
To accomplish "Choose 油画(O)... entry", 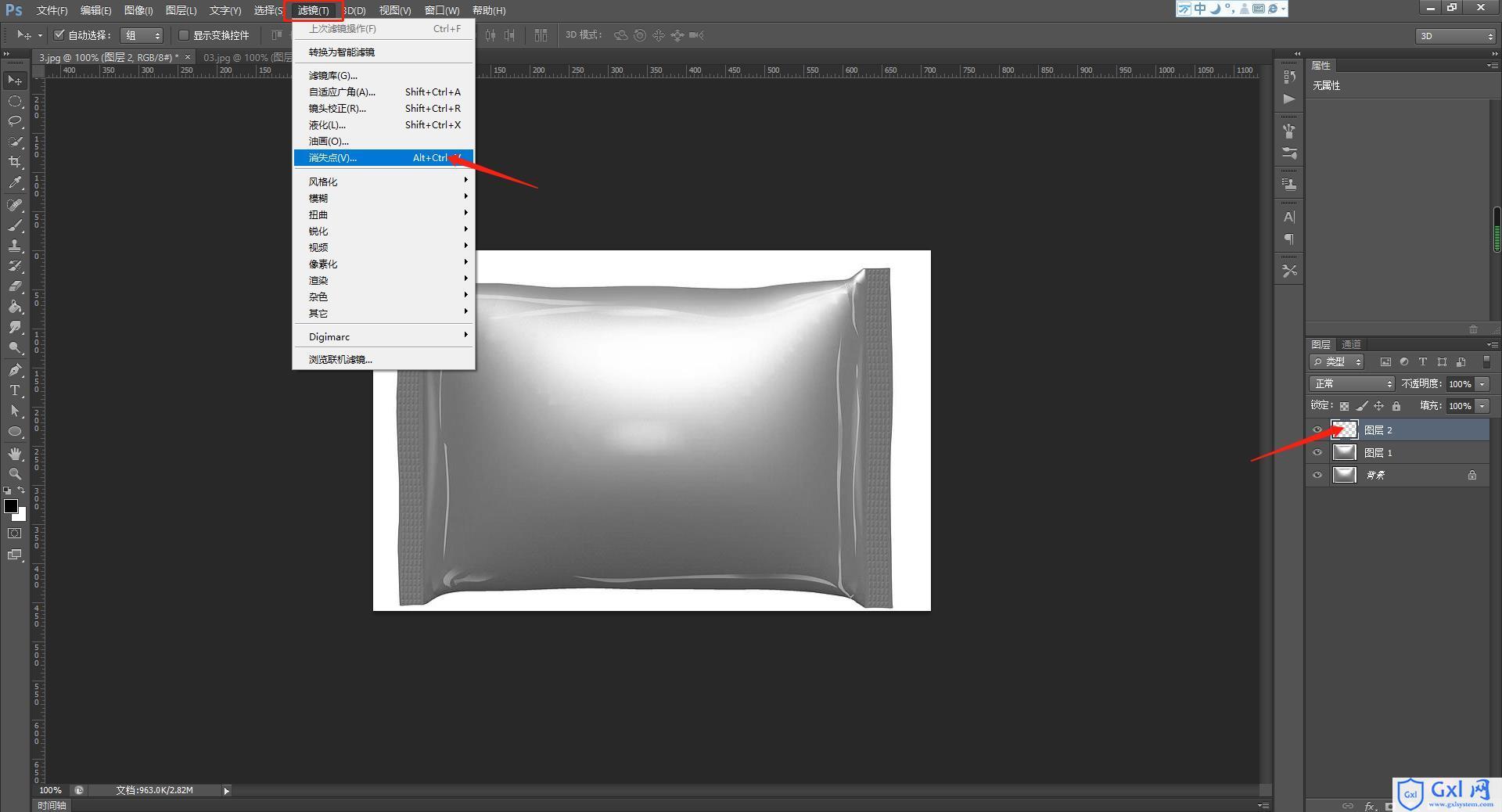I will [x=383, y=141].
